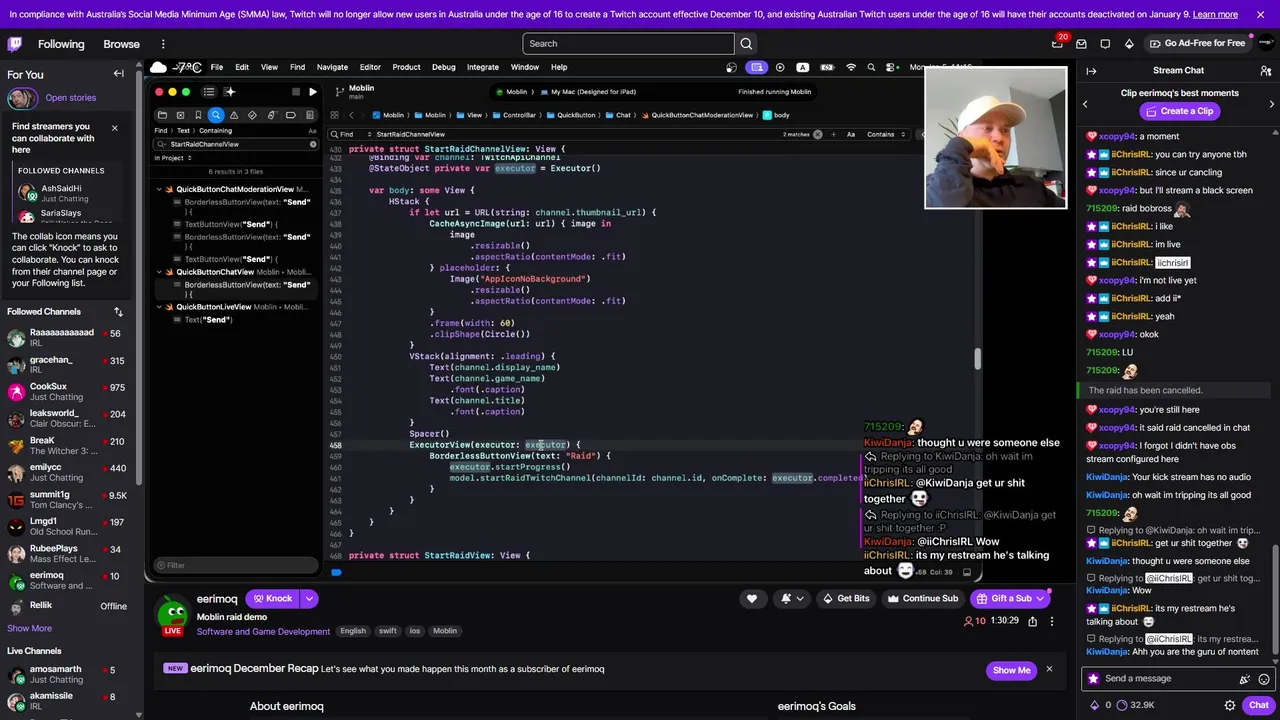Open Software and Game Development category link
Screen dimensions: 1280x720
(263, 632)
